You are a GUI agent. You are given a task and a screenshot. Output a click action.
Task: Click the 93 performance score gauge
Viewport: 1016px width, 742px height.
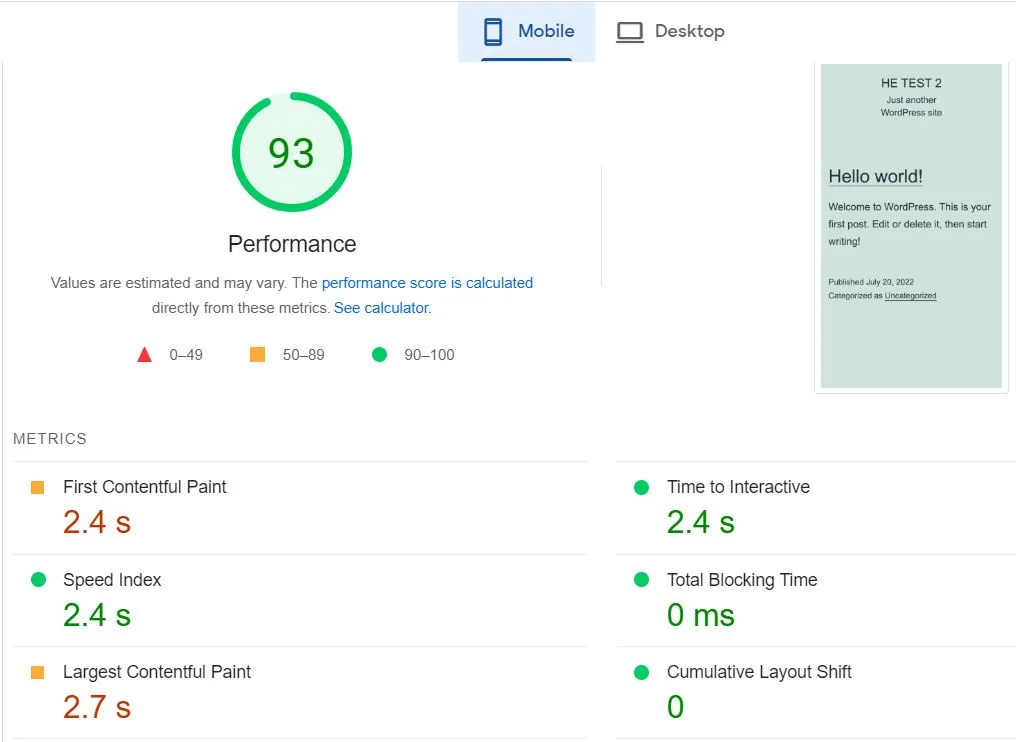pos(292,152)
